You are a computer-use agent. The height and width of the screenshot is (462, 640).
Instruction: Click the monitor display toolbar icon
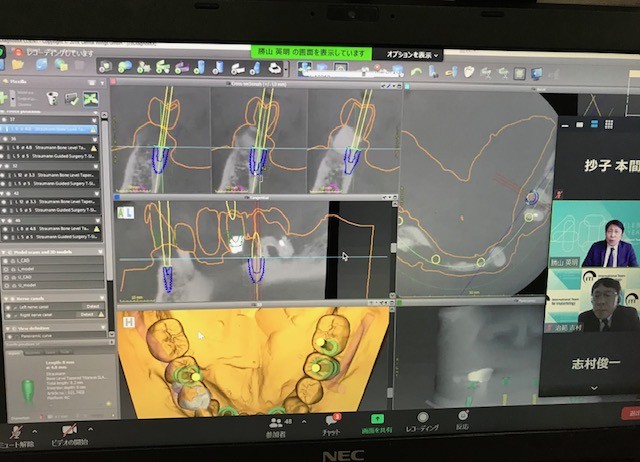536,74
